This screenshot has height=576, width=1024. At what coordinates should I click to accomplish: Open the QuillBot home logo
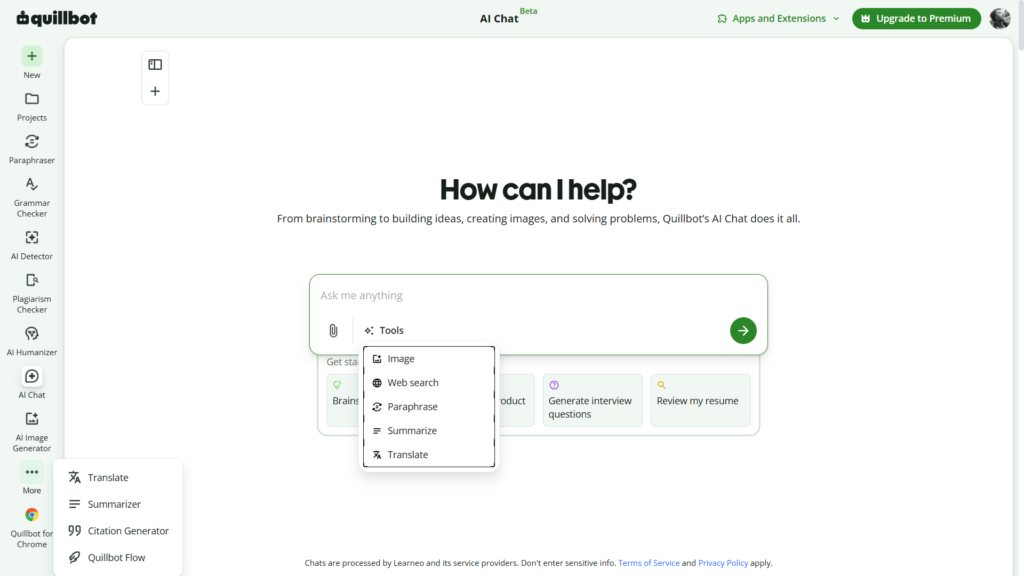point(57,18)
